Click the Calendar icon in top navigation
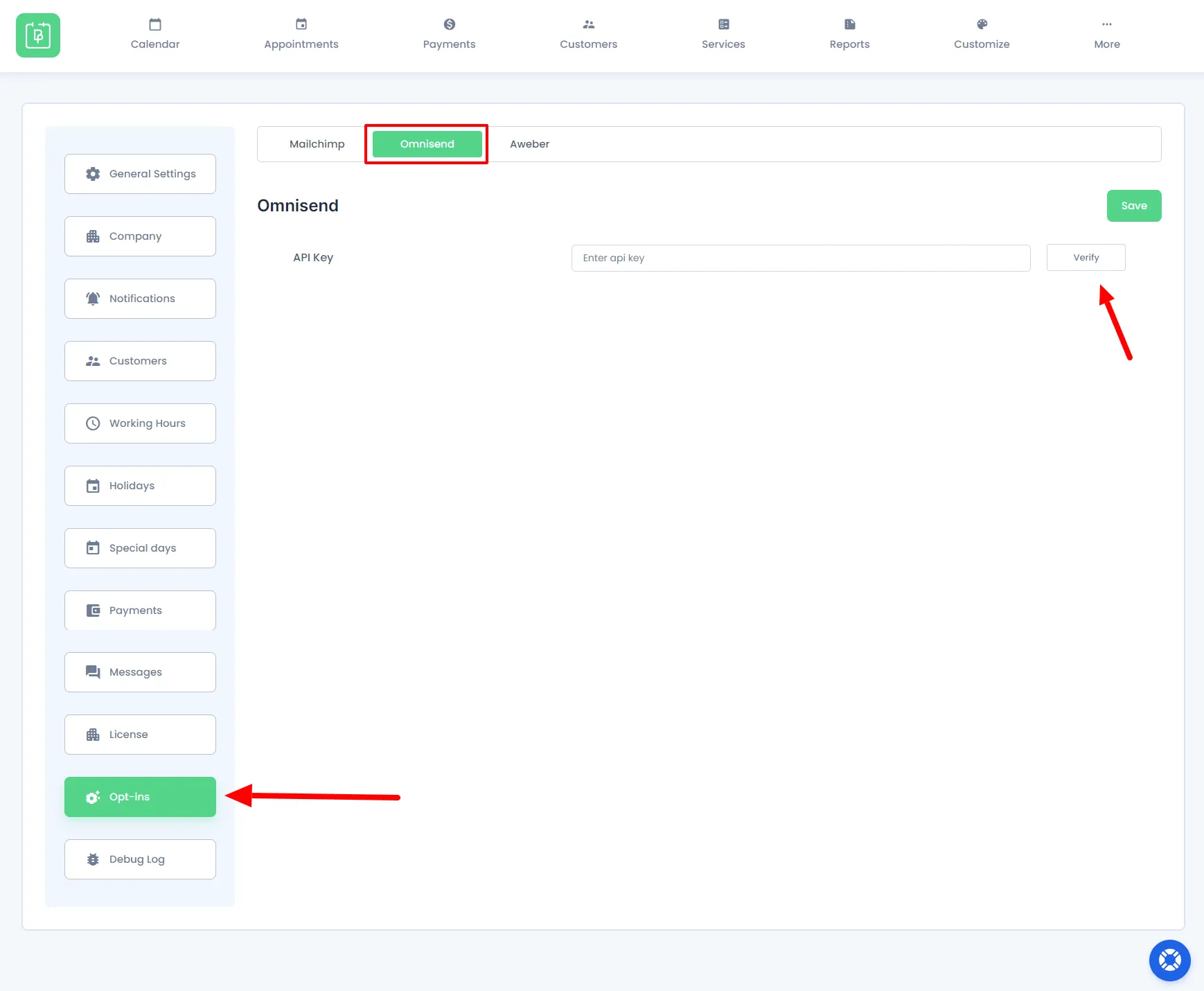 tap(155, 24)
